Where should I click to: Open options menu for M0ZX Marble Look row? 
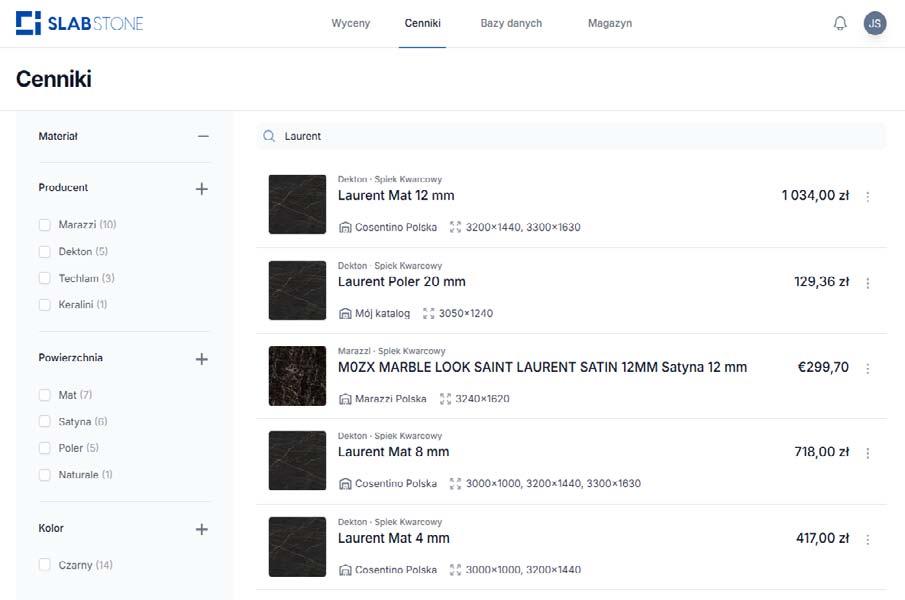868,368
